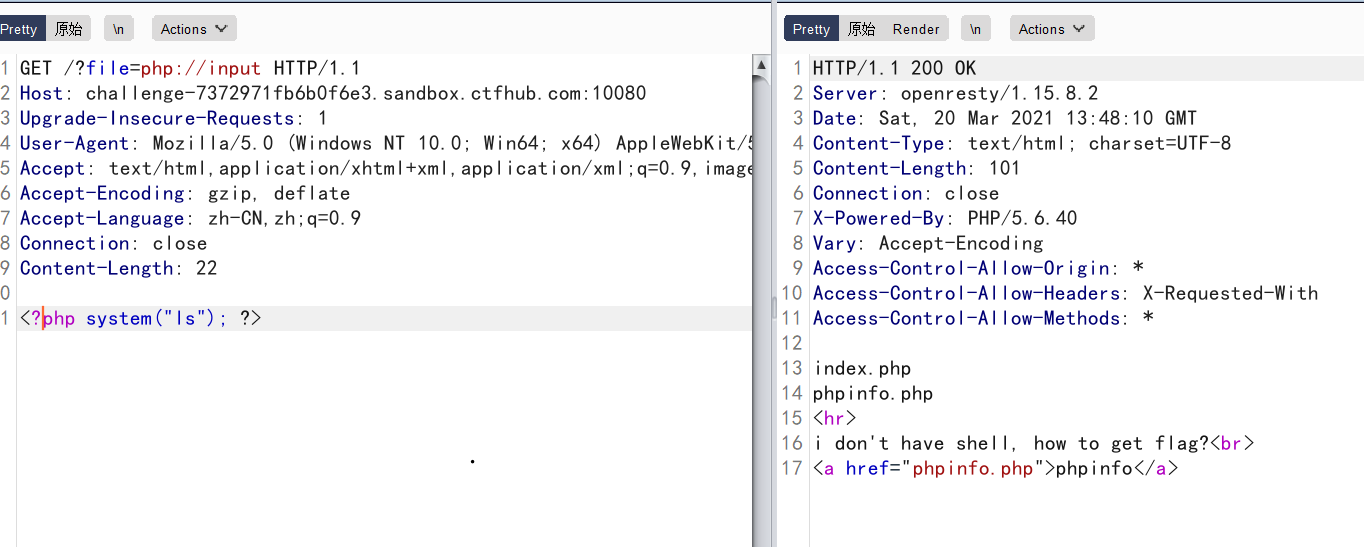Click HTTP/1.1 200 OK status line
Viewport: 1364px width, 547px height.
(x=894, y=68)
